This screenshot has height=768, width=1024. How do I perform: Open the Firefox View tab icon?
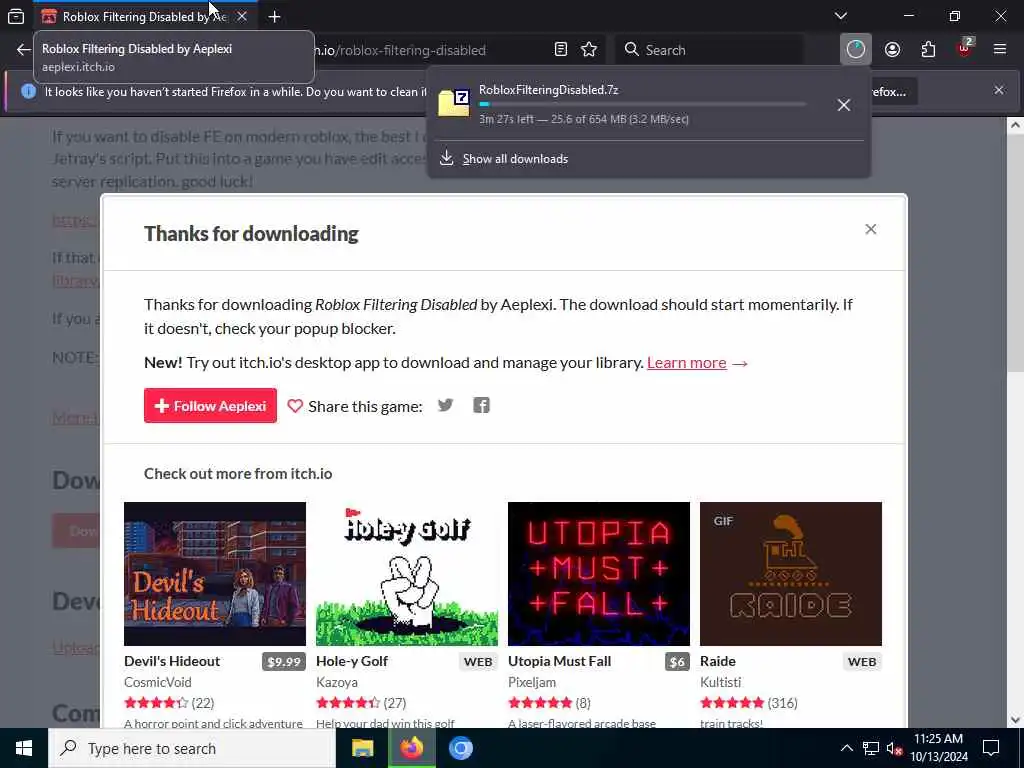pos(16,16)
